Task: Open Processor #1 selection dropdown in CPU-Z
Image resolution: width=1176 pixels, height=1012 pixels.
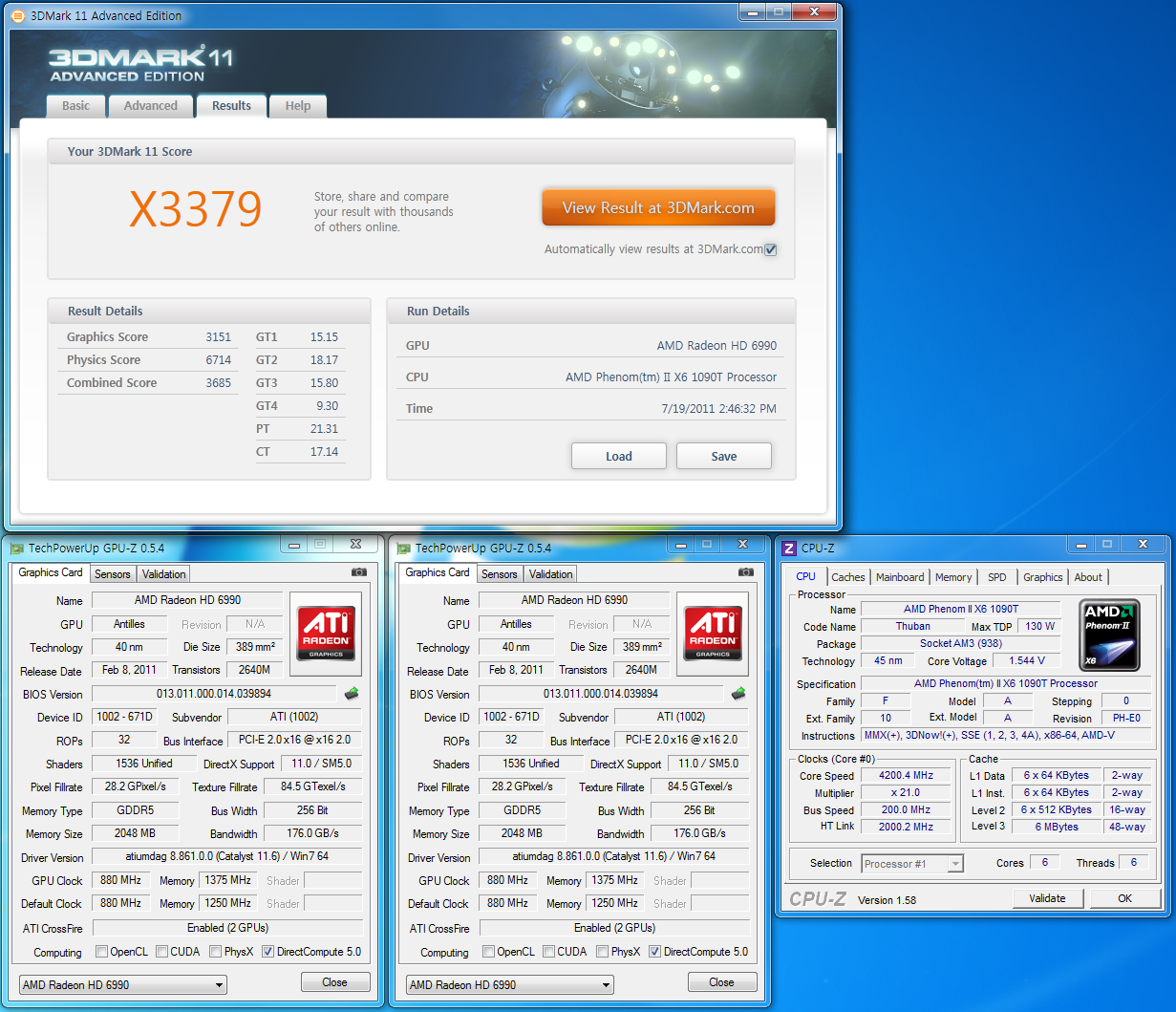Action: [x=912, y=864]
